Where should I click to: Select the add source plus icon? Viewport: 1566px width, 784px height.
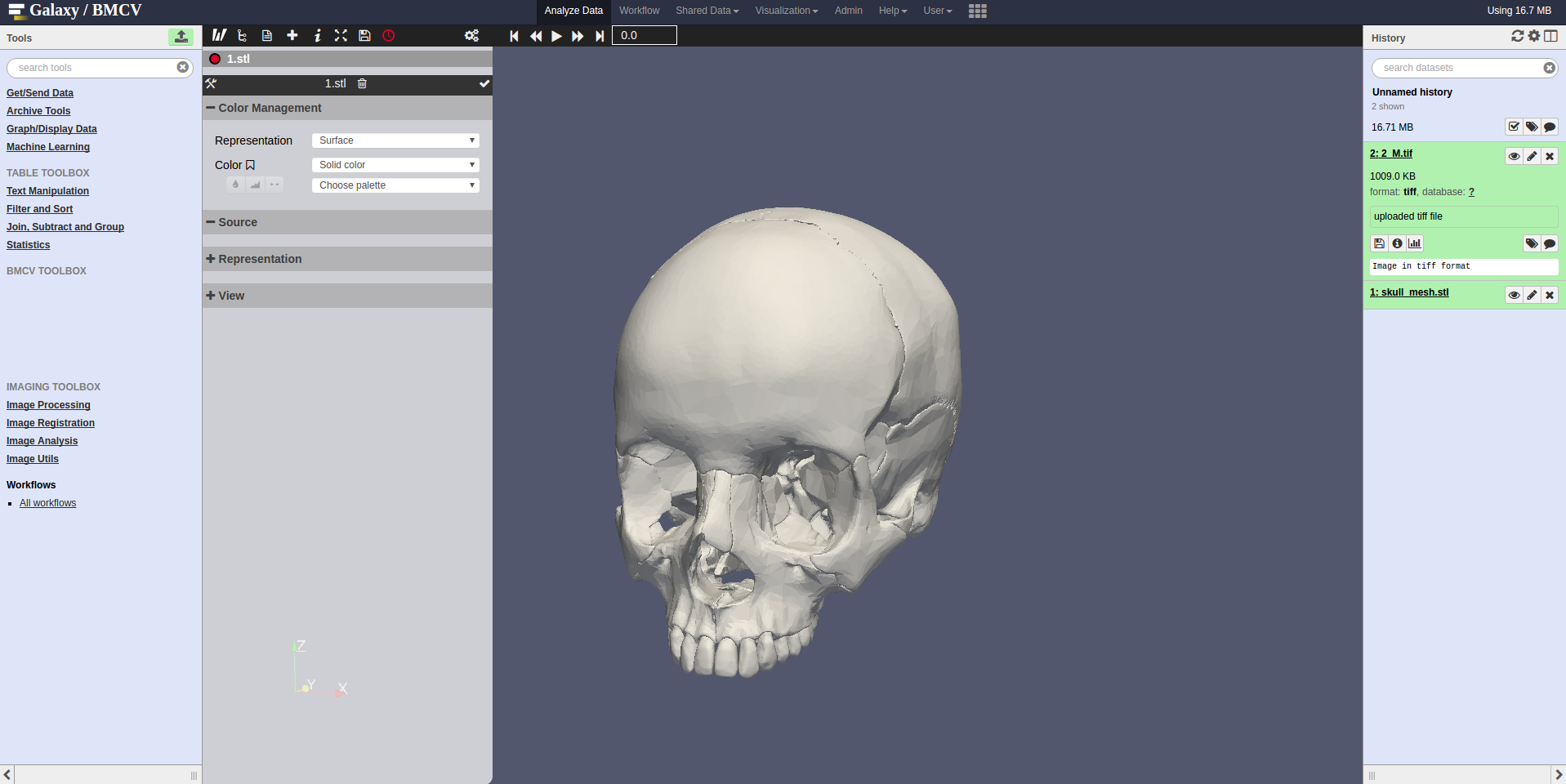[292, 35]
